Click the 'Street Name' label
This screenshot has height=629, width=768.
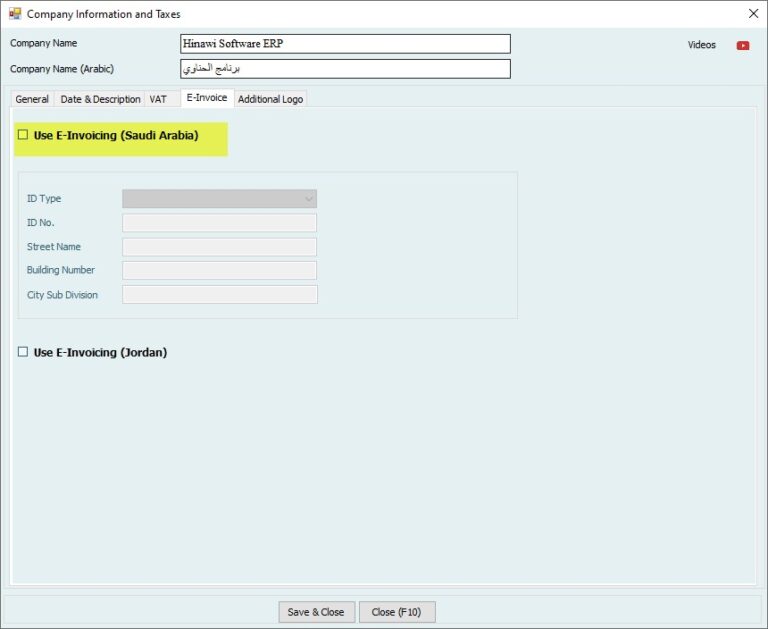pyautogui.click(x=54, y=246)
